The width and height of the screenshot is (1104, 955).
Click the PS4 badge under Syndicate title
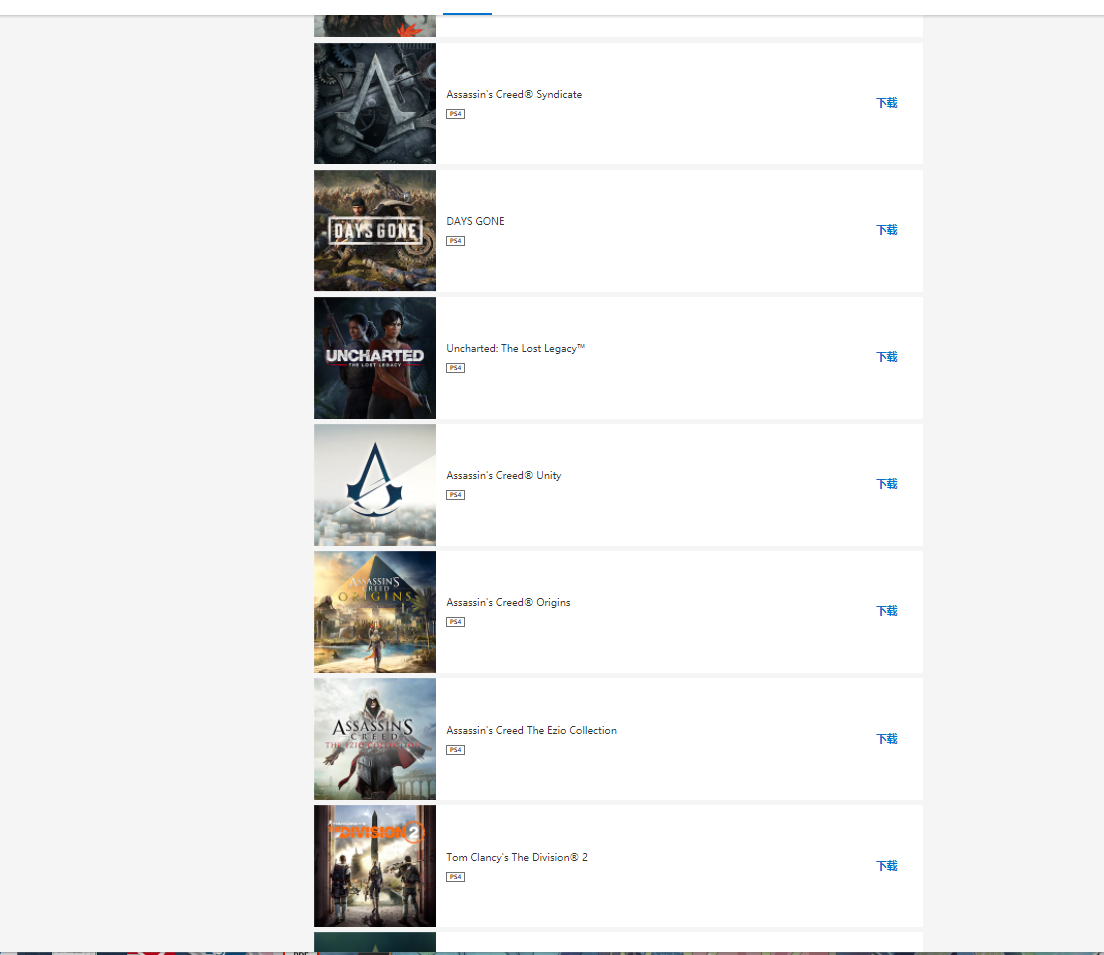click(455, 114)
